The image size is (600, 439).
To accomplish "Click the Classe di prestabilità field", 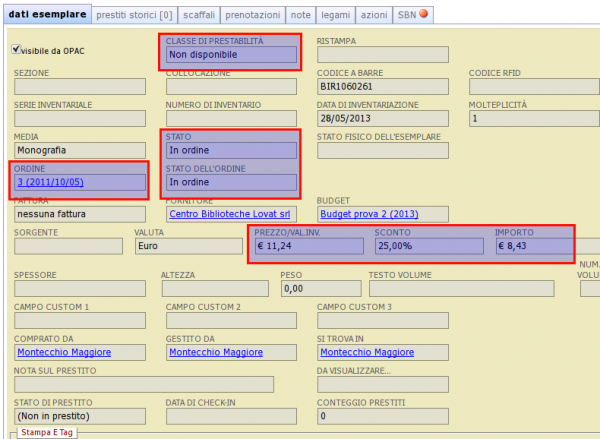I will pyautogui.click(x=229, y=57).
